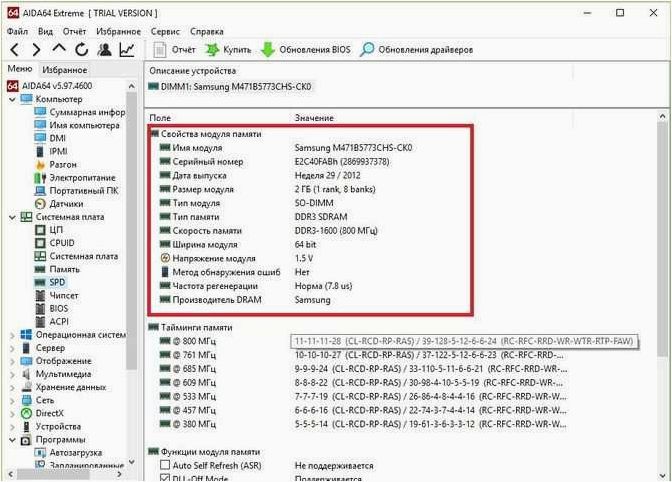Collapse the Компьютер tree node
This screenshot has height=482, width=672.
[x=12, y=99]
